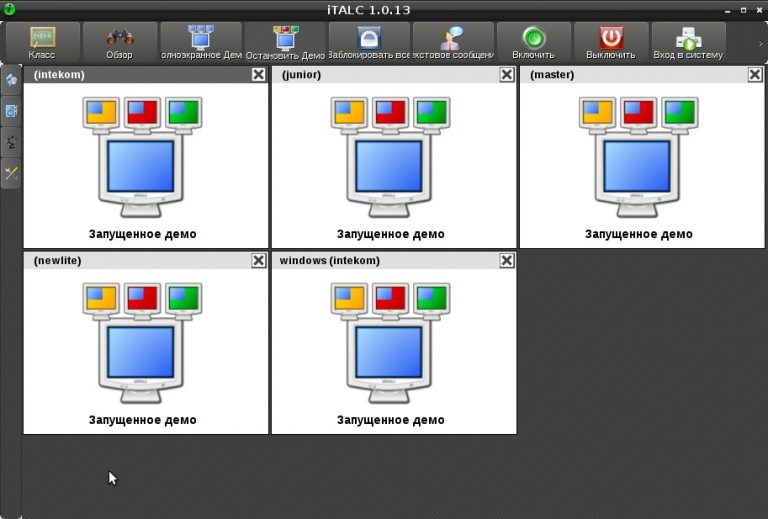Open the third sidebar panel icon with person figure
The height and width of the screenshot is (519, 768).
point(11,142)
